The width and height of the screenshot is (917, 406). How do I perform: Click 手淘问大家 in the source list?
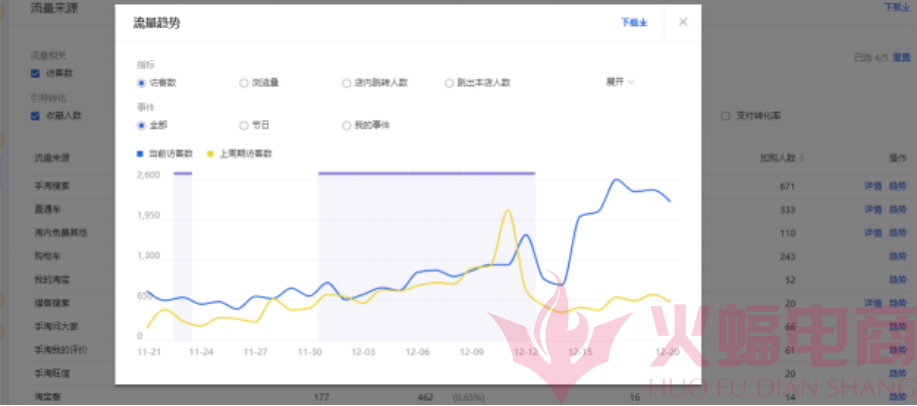(57, 326)
